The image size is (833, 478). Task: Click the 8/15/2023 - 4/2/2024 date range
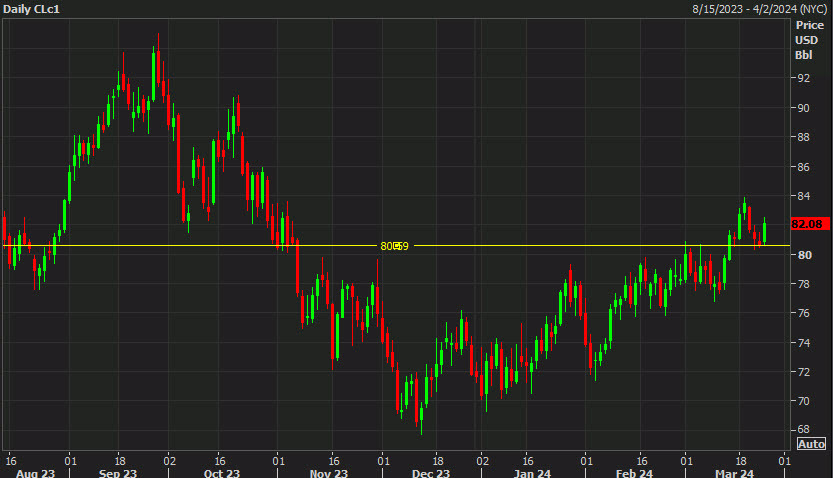(x=760, y=9)
